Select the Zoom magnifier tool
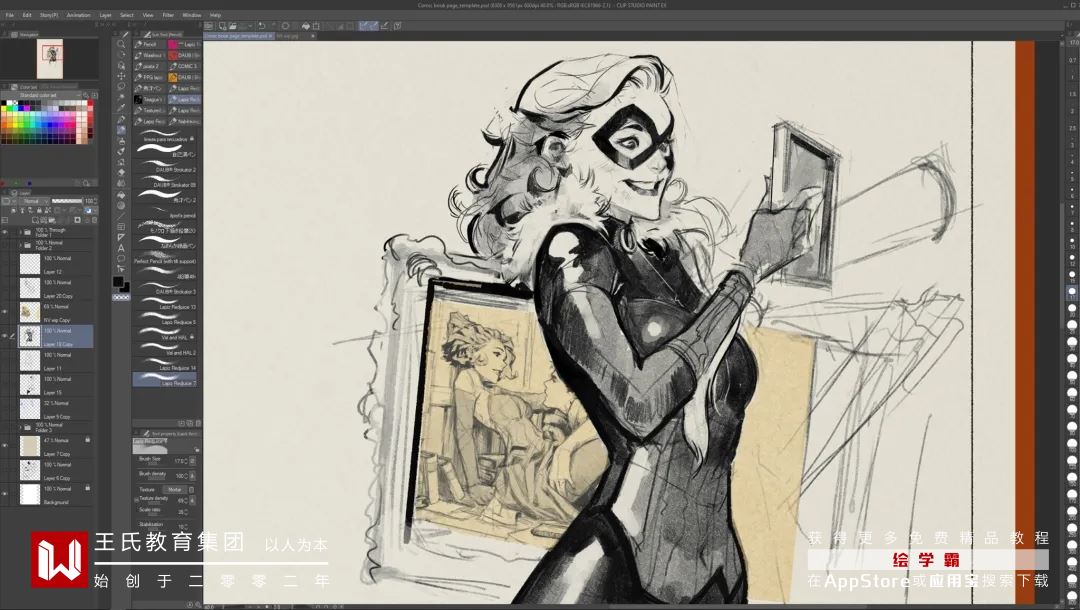The image size is (1080, 610). tap(121, 43)
